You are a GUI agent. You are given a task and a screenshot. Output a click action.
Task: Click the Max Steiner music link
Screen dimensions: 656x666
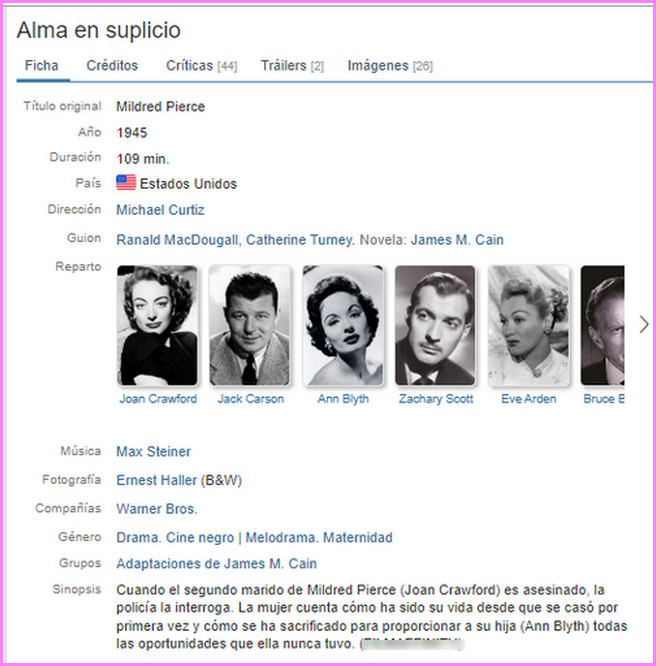tap(153, 452)
